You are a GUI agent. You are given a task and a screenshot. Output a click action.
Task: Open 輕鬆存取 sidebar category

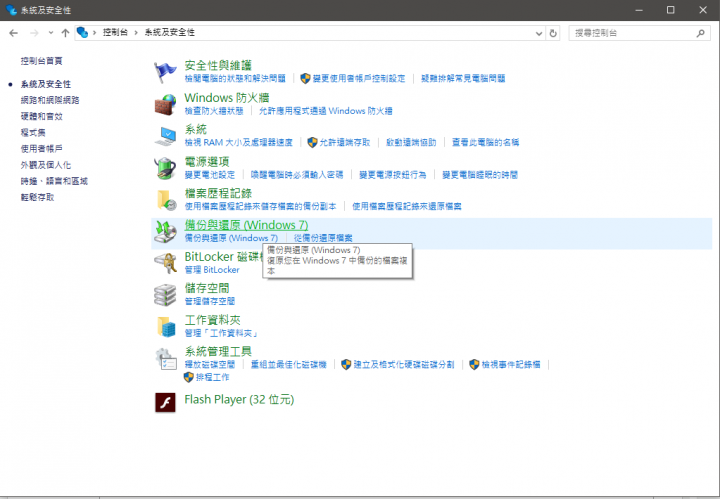click(37, 197)
